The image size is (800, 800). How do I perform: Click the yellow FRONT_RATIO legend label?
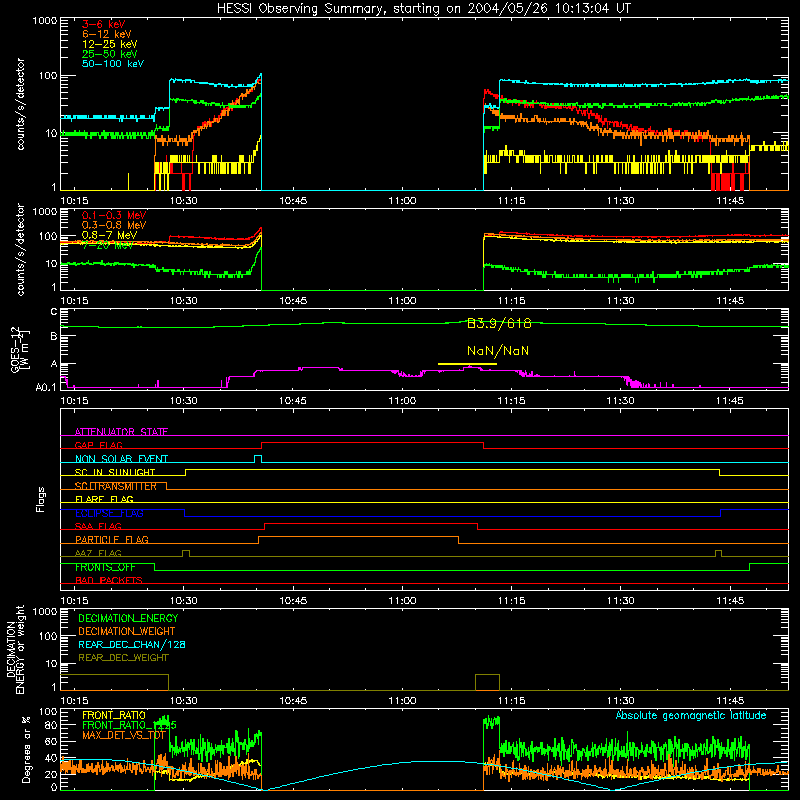pyautogui.click(x=114, y=715)
